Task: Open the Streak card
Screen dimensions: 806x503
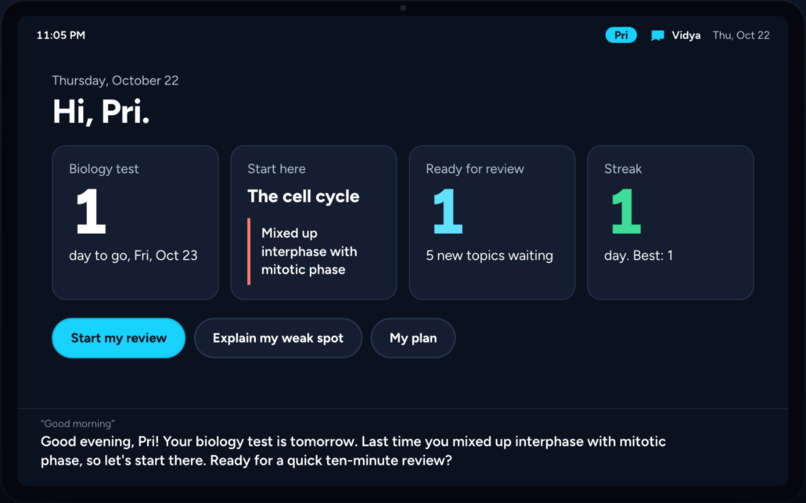Action: tap(670, 222)
